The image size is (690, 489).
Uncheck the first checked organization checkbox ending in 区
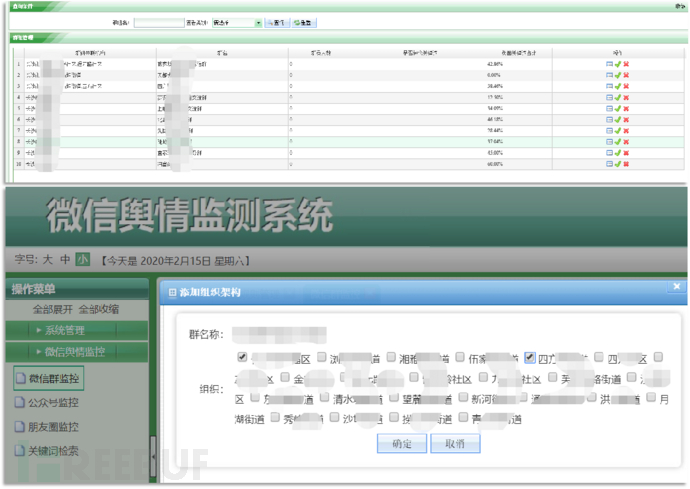point(242,357)
